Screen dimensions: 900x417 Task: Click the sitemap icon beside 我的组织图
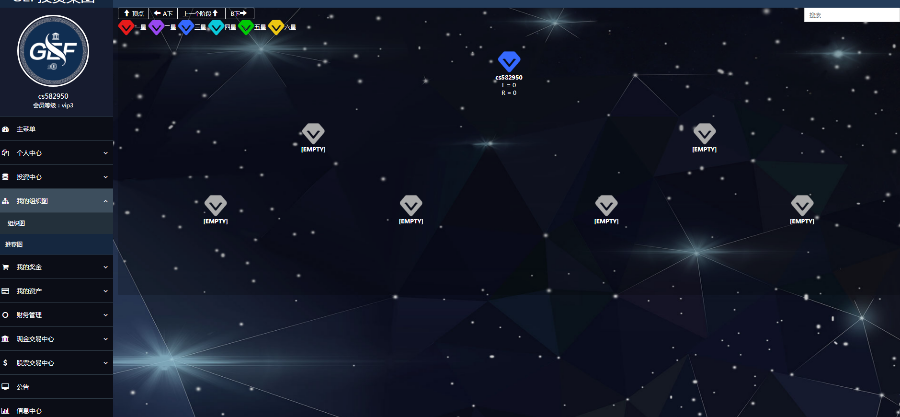5,201
